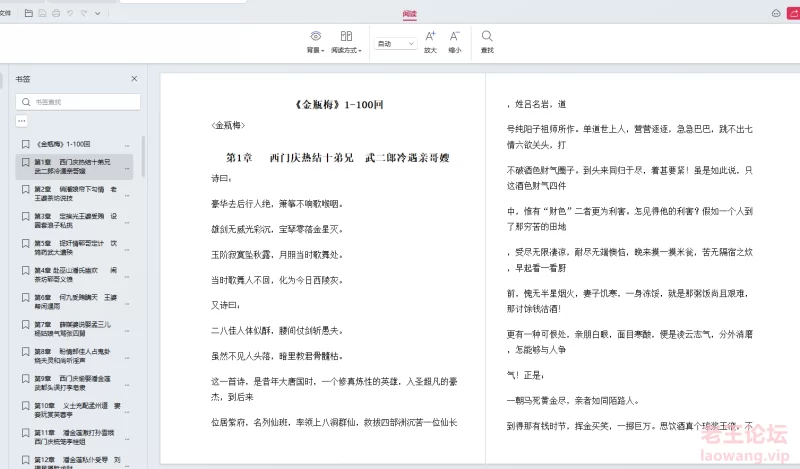Viewport: 800px width, 469px height.
Task: Open more options for 第2章 bookmark
Action: [127, 195]
